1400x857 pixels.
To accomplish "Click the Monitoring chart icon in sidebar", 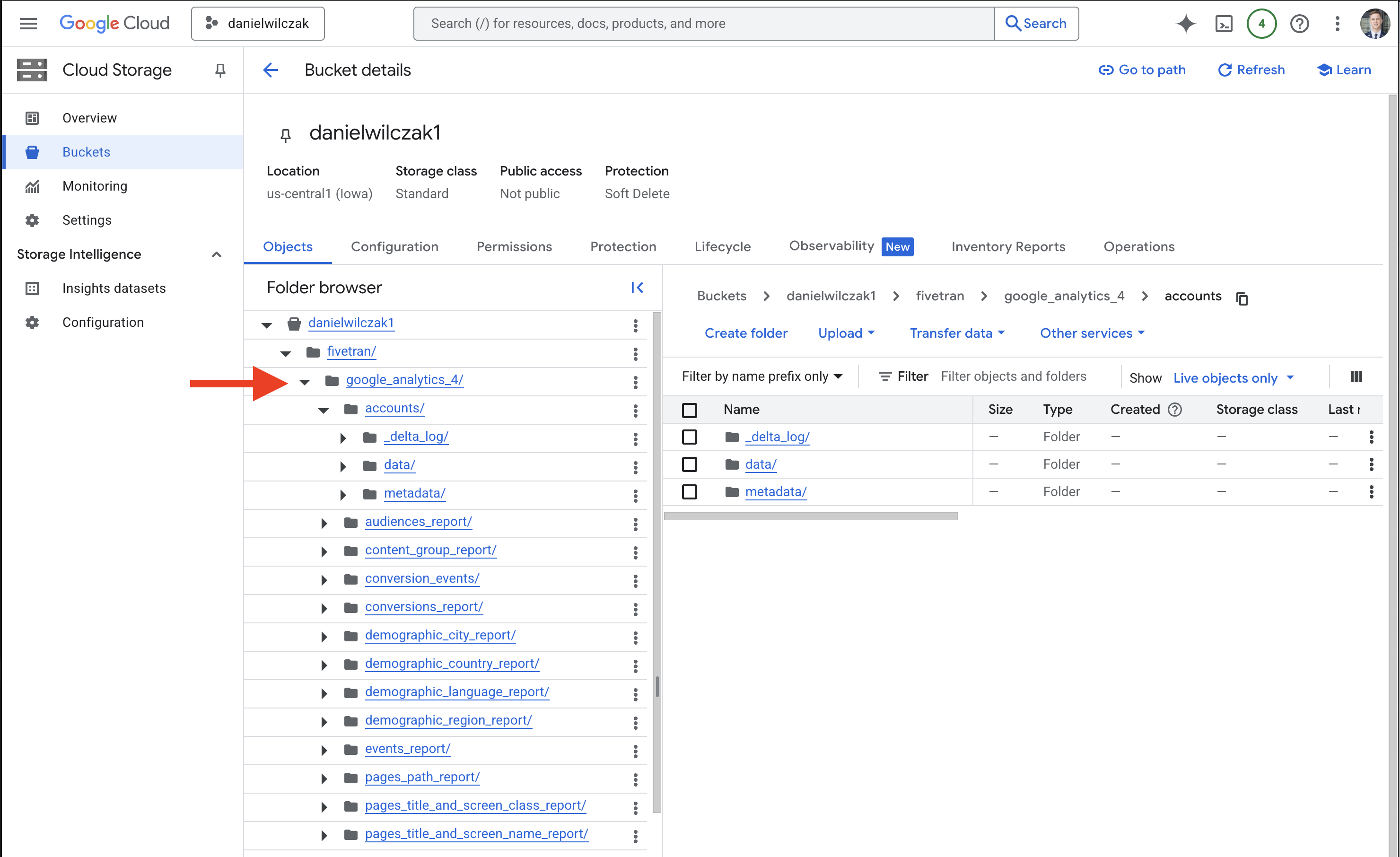I will (x=32, y=186).
